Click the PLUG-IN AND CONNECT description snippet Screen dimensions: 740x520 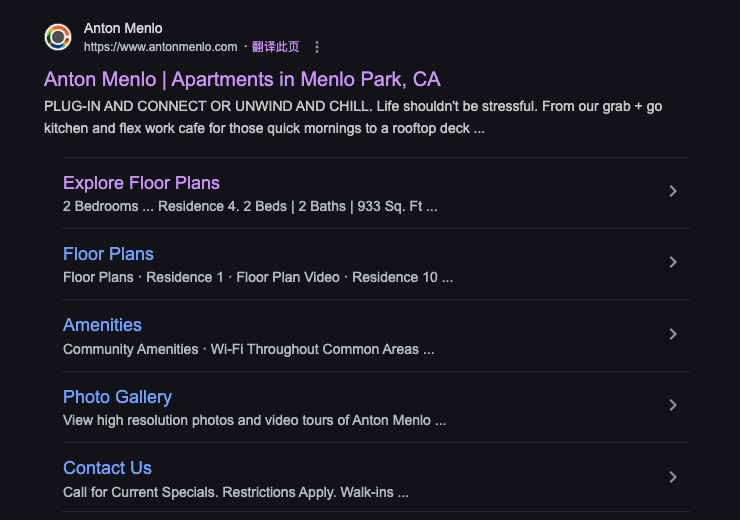pos(353,117)
